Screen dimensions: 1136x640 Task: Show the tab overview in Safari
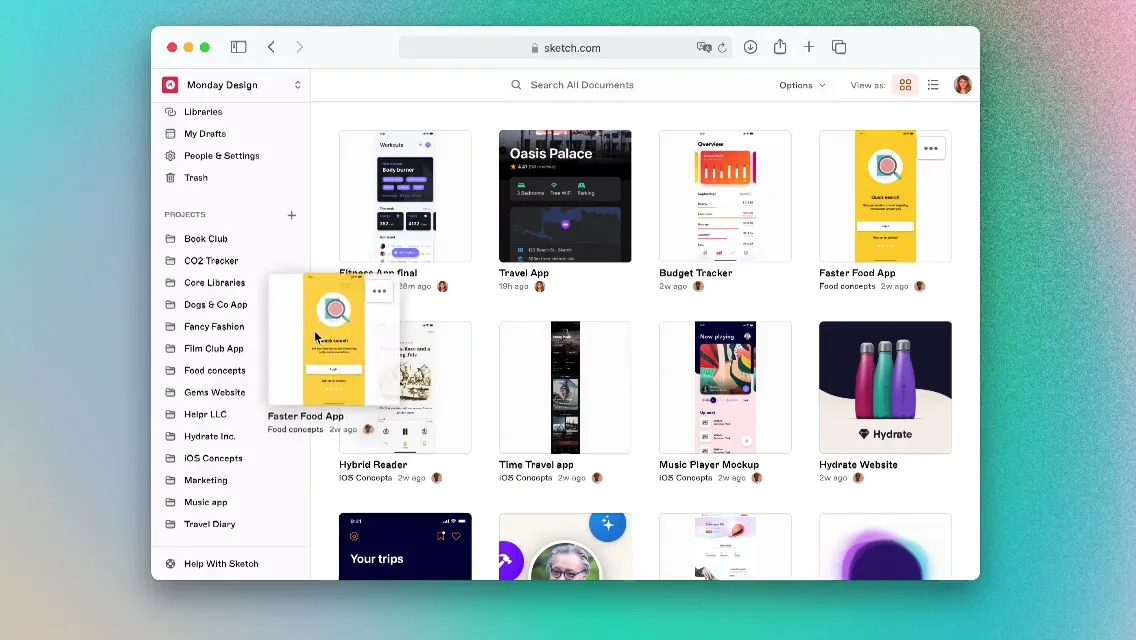pyautogui.click(x=839, y=46)
